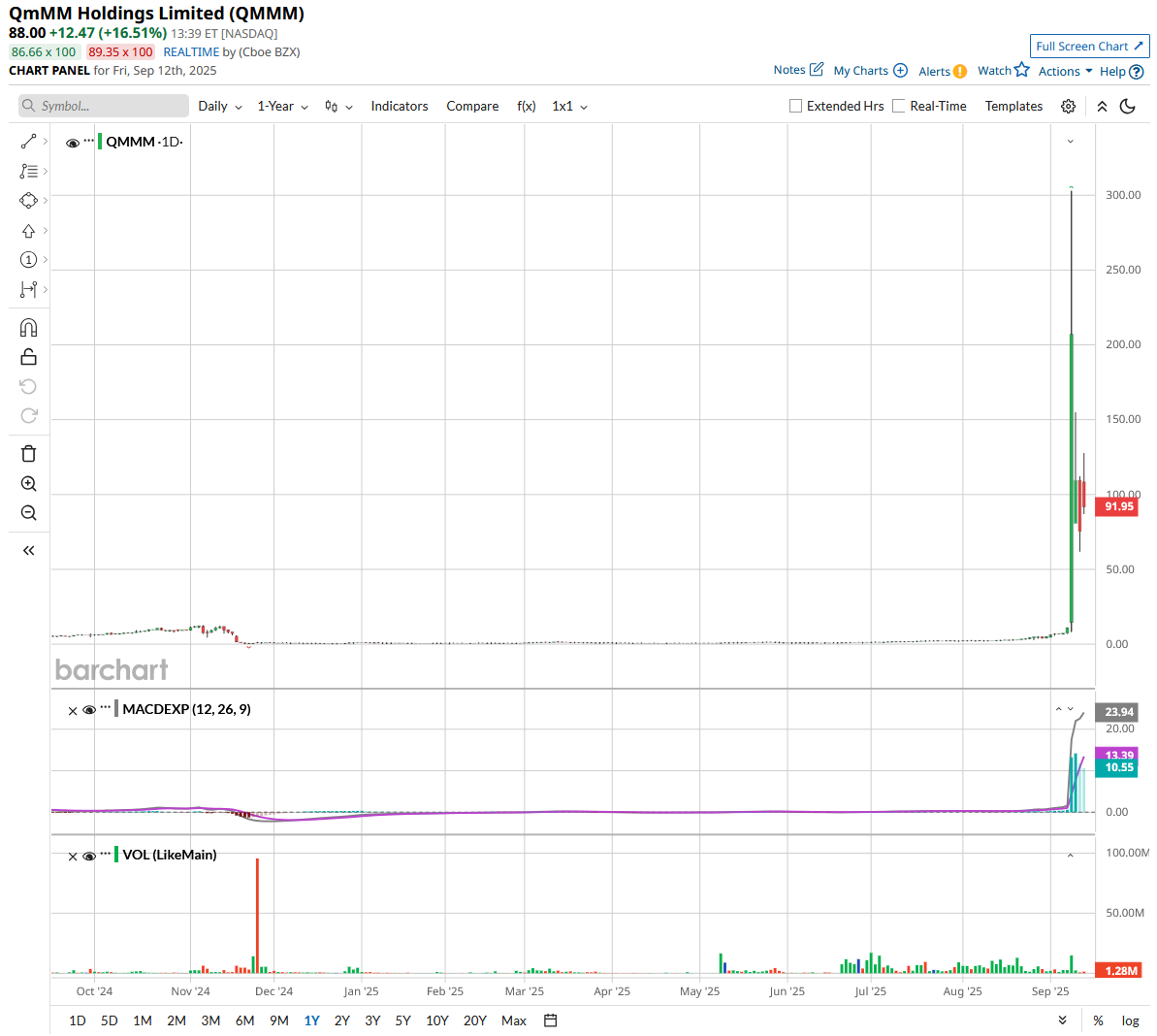The width and height of the screenshot is (1157, 1036).
Task: Remove the MACDEXP indicator pane
Action: (73, 711)
